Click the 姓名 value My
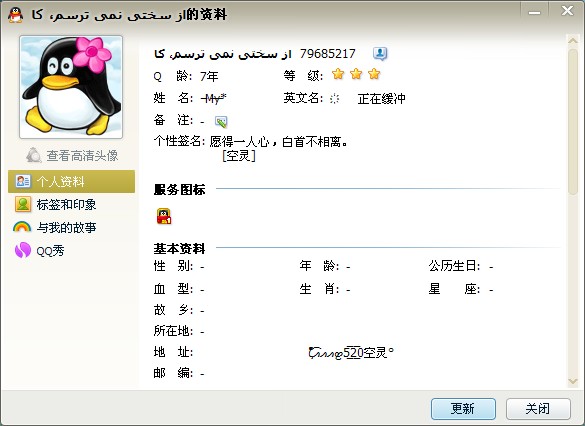 pyautogui.click(x=213, y=98)
